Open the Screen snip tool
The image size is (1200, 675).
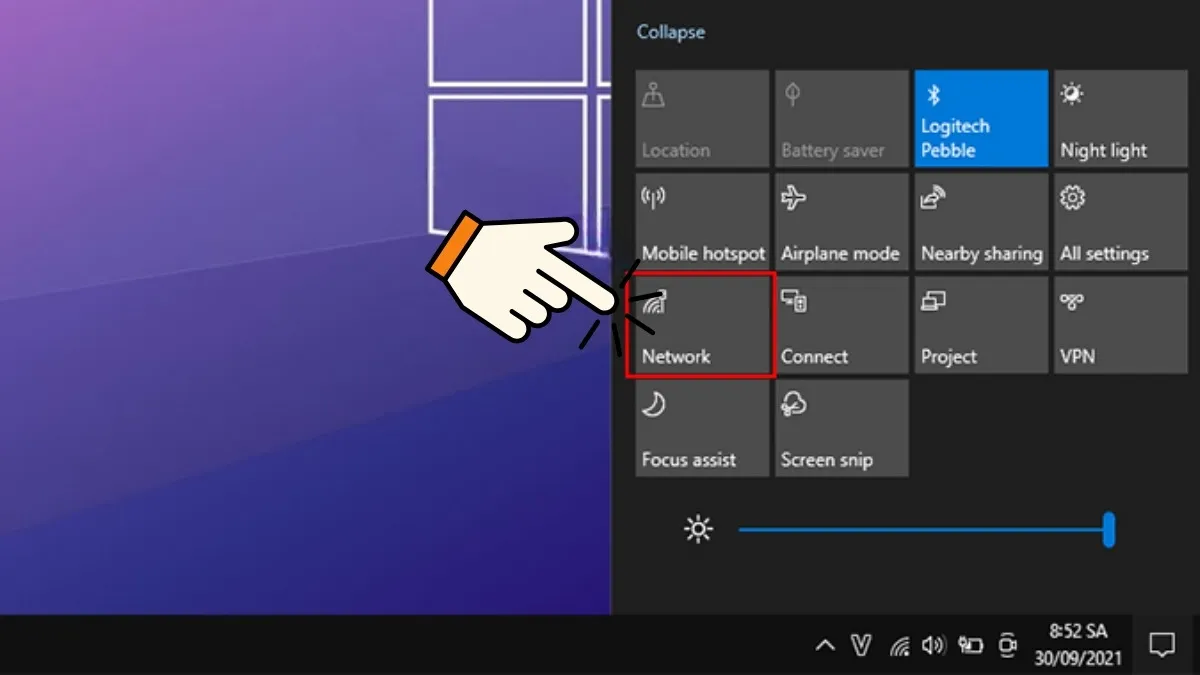point(841,429)
